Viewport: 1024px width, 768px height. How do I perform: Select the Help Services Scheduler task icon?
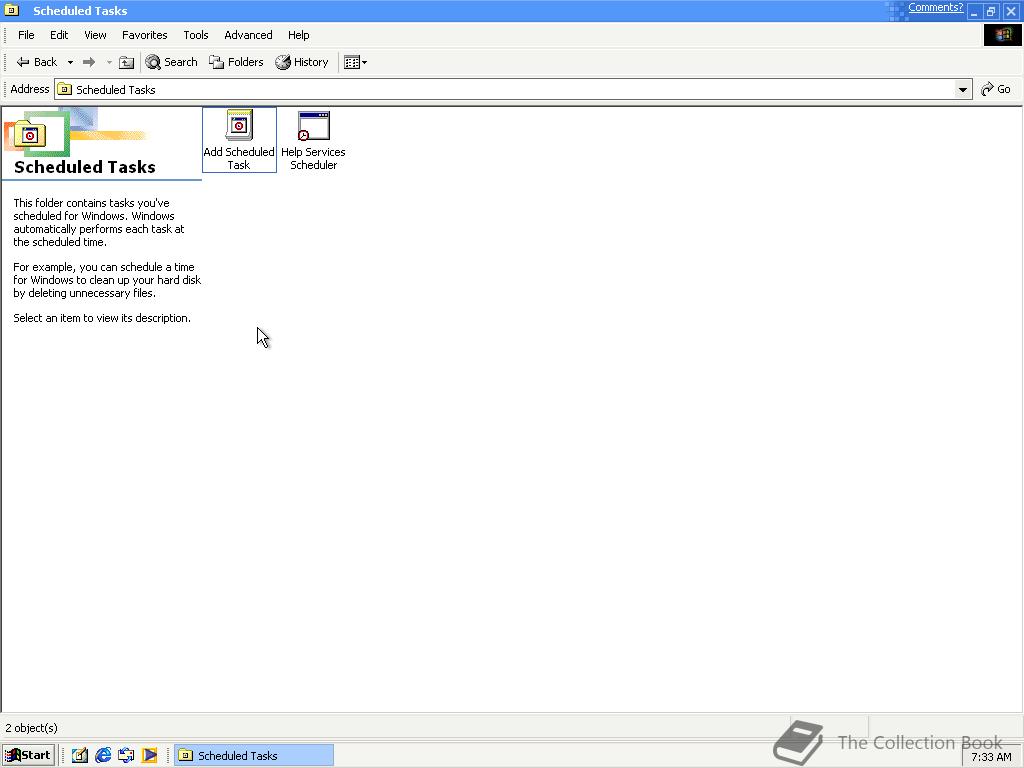tap(313, 140)
